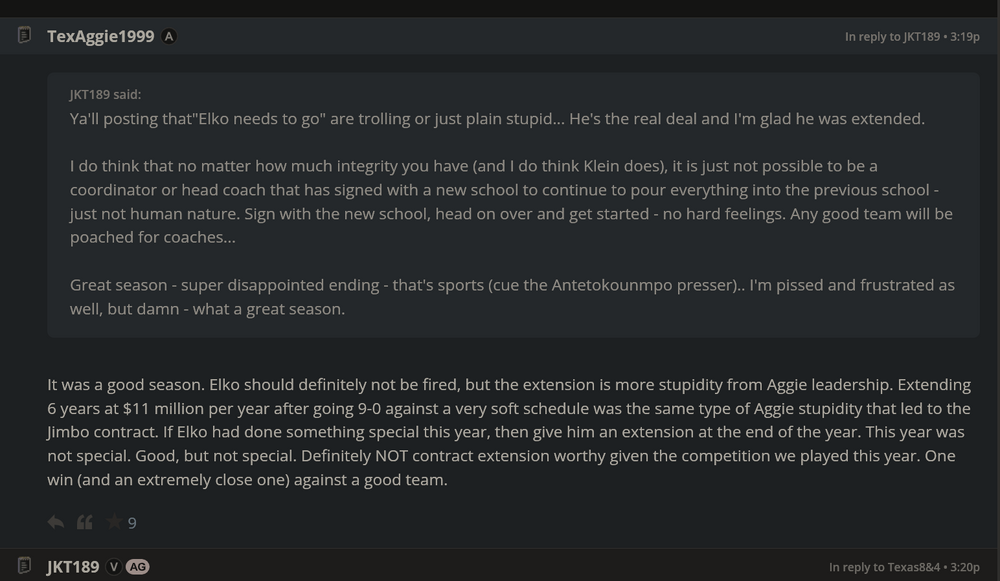Click the notepad post icon beside TexAggie1999

[22, 34]
